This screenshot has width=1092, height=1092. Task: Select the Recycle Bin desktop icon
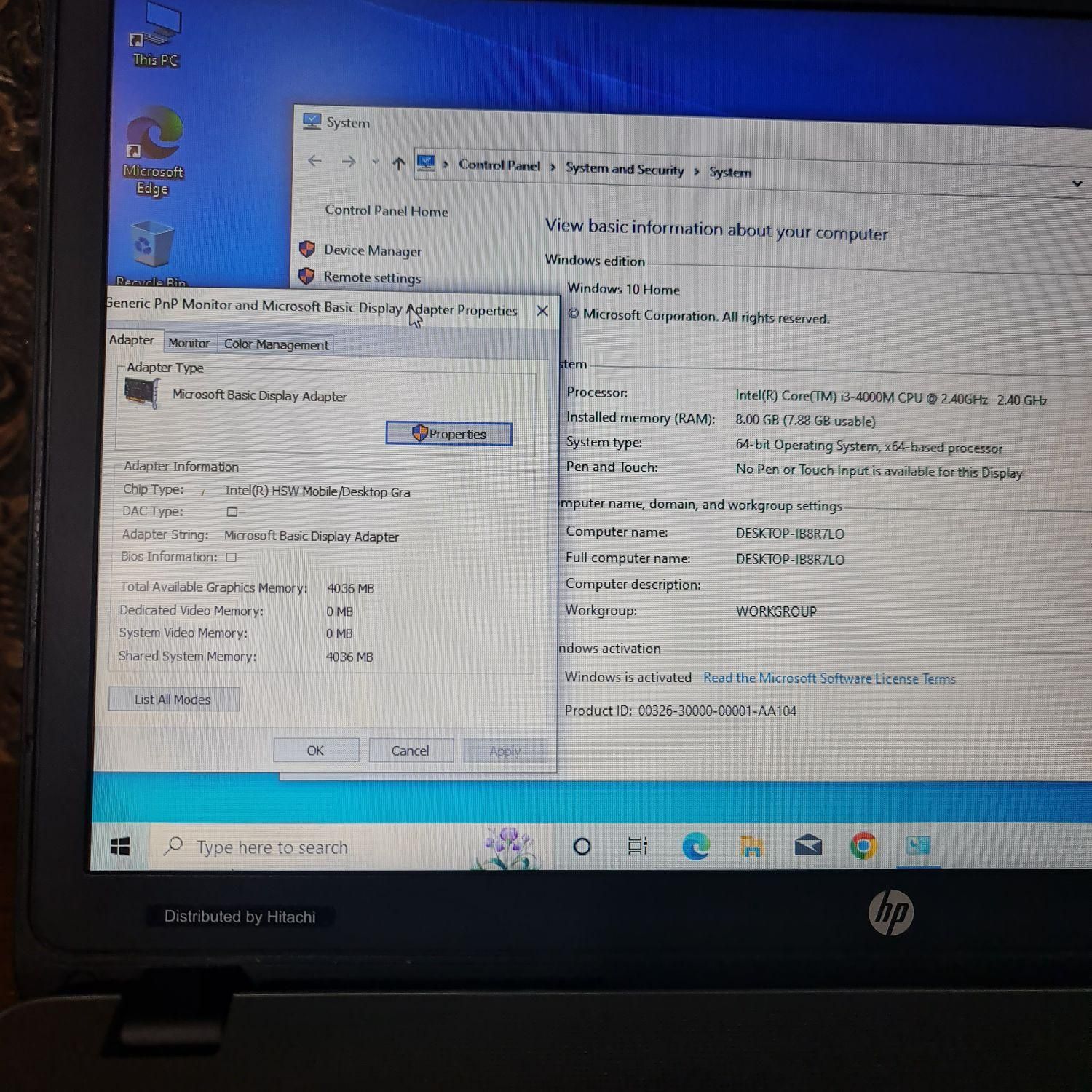(x=151, y=253)
